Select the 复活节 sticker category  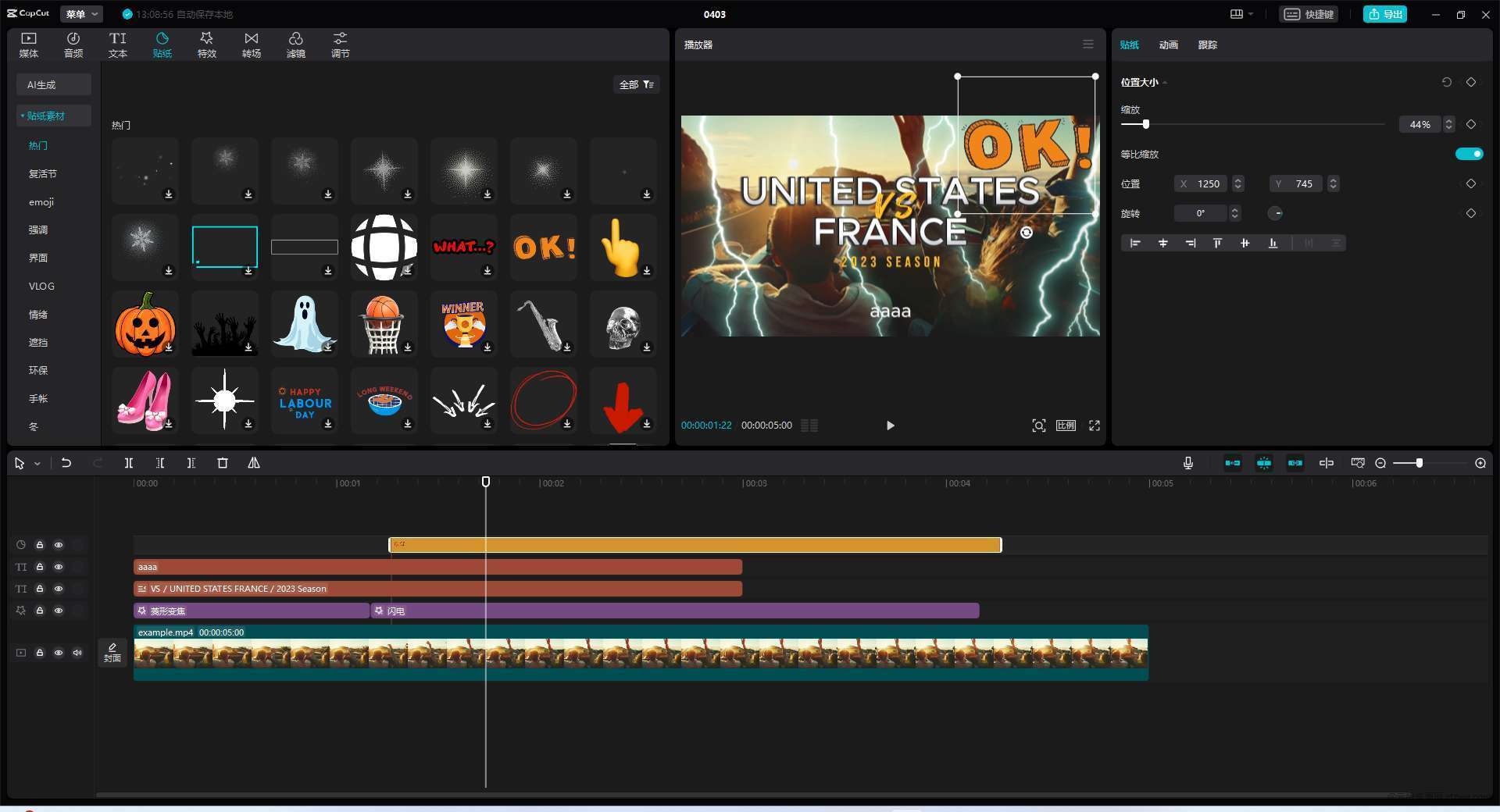(x=42, y=173)
